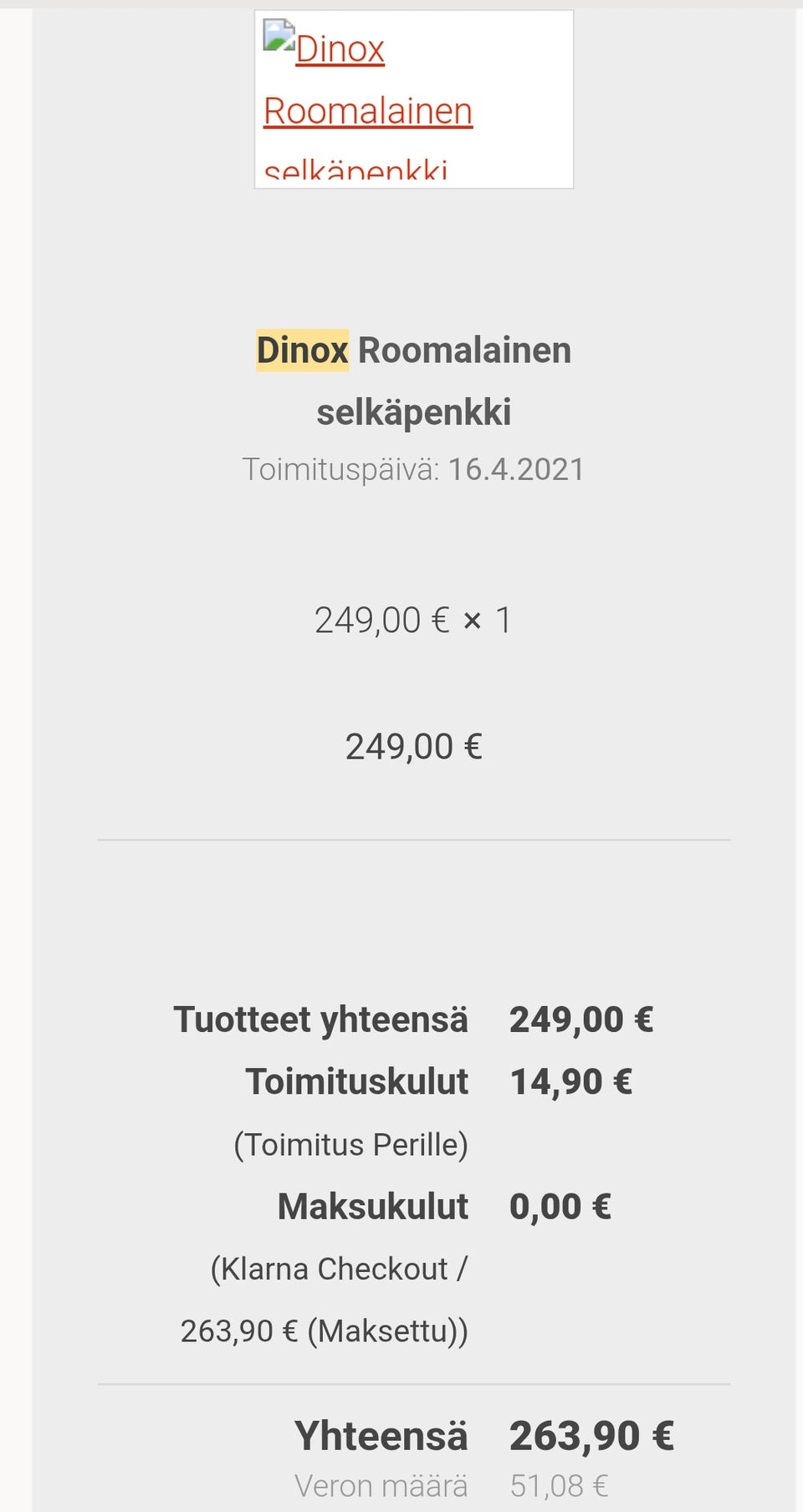Click the unit price 249,00 € × 1
Screen dimensions: 803x1512
pos(413,621)
